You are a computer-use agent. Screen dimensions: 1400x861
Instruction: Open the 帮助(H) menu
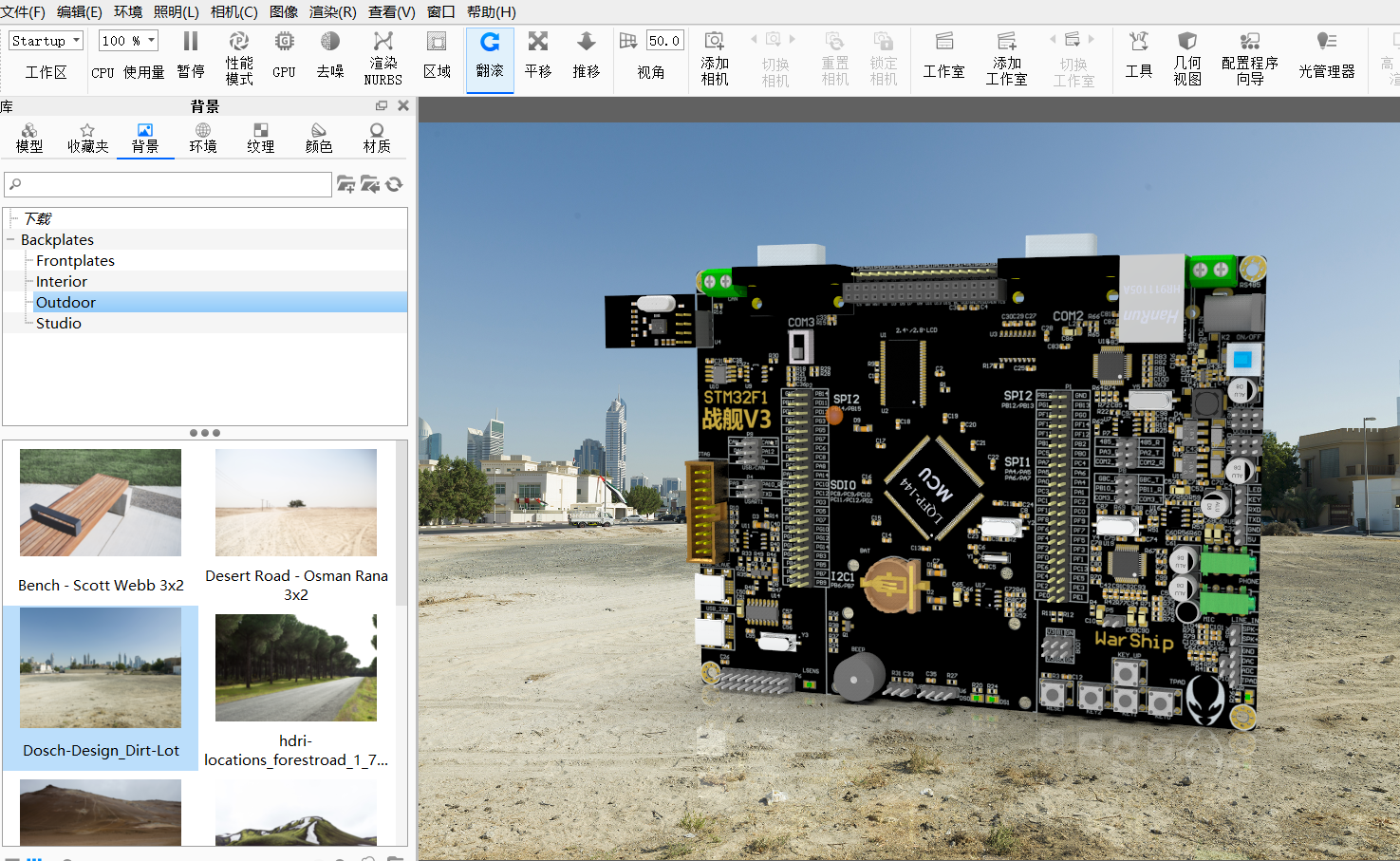[x=492, y=11]
